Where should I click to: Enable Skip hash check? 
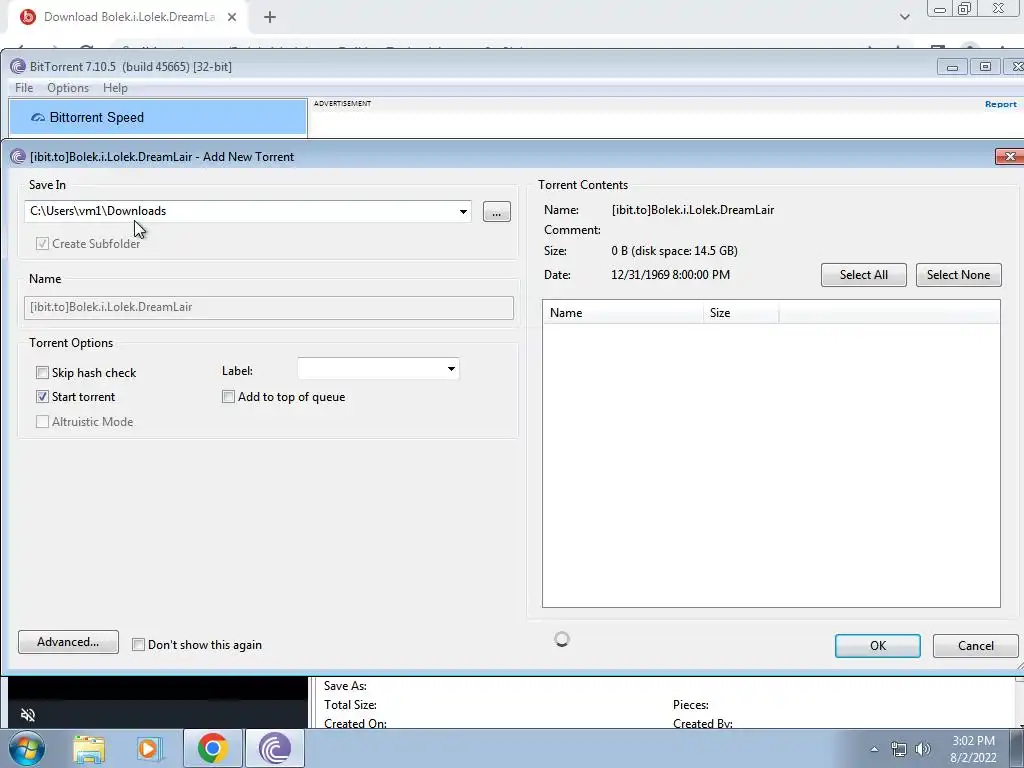click(x=42, y=373)
